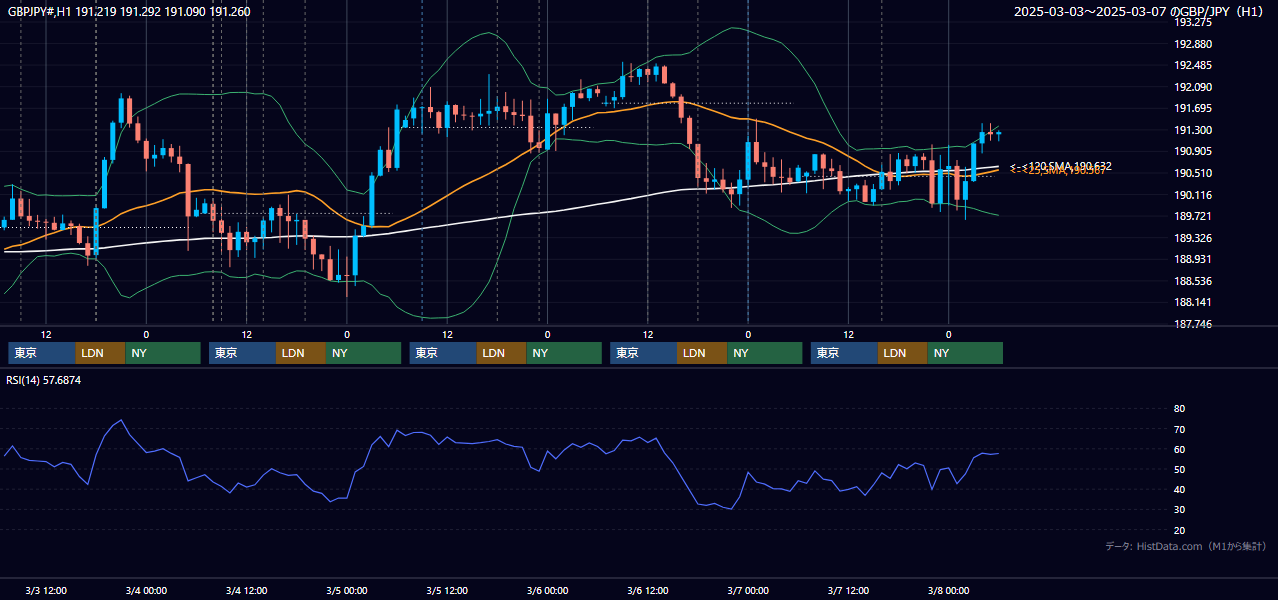Select the RSI 50 midline label
The height and width of the screenshot is (600, 1278).
pyautogui.click(x=1179, y=469)
